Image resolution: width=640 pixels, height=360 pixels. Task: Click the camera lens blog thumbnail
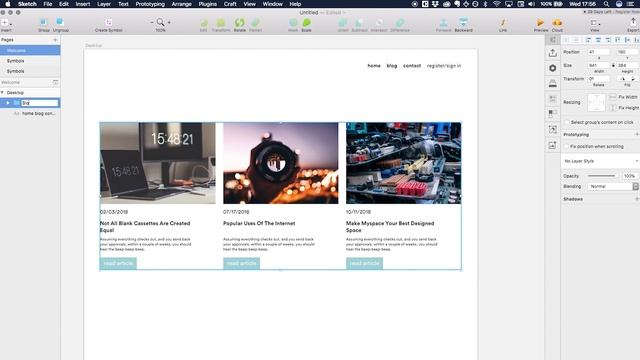[x=281, y=163]
